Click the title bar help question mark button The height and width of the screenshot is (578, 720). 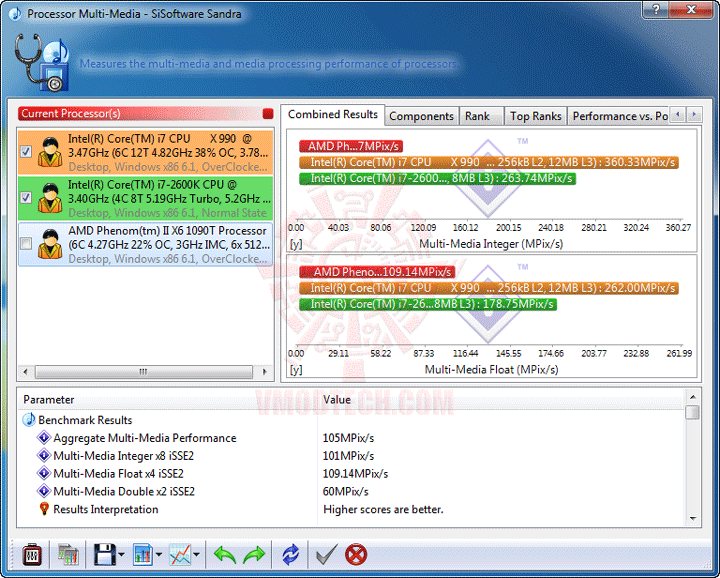click(x=656, y=9)
